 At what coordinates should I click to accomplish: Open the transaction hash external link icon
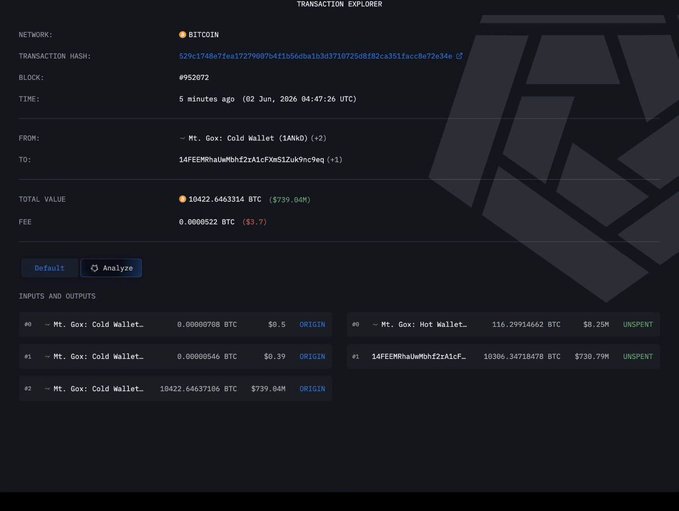(x=459, y=56)
